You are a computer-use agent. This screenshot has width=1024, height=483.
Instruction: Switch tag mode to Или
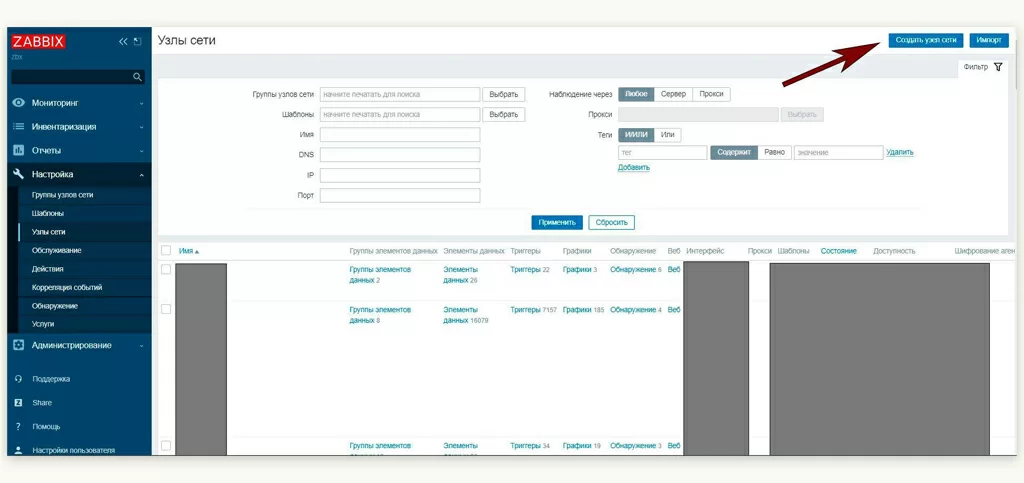[x=668, y=135]
